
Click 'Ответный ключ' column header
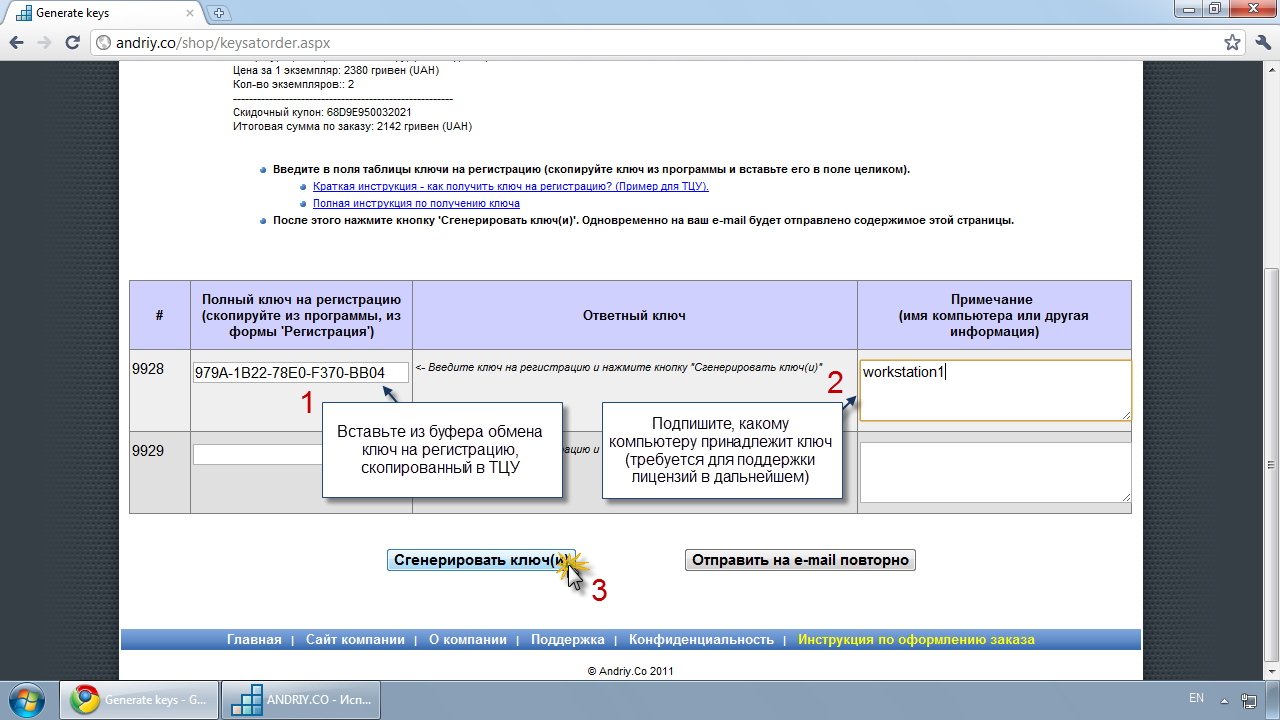point(634,315)
